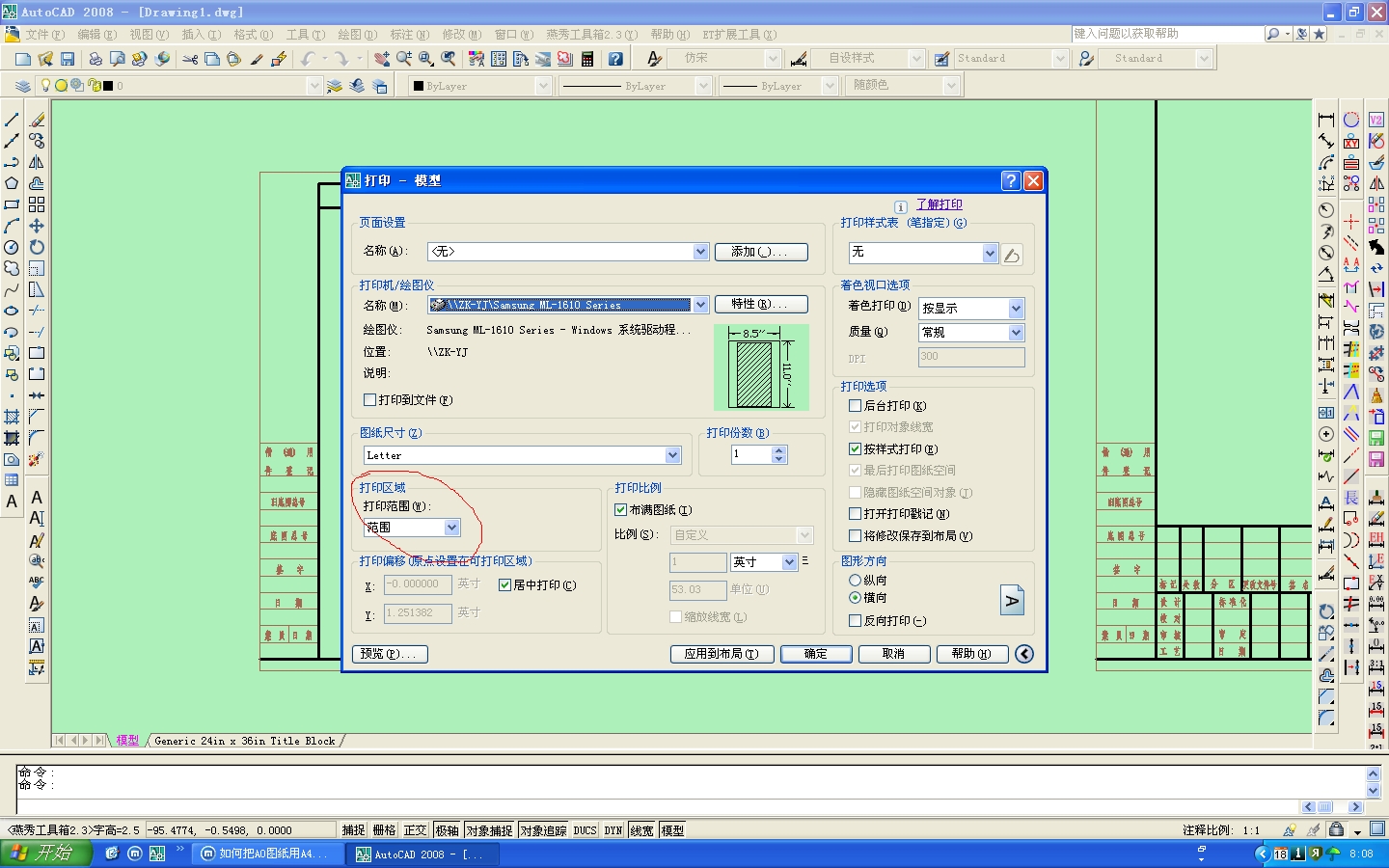Switch to the 模型 layout tab
The width and height of the screenshot is (1389, 868).
click(127, 741)
